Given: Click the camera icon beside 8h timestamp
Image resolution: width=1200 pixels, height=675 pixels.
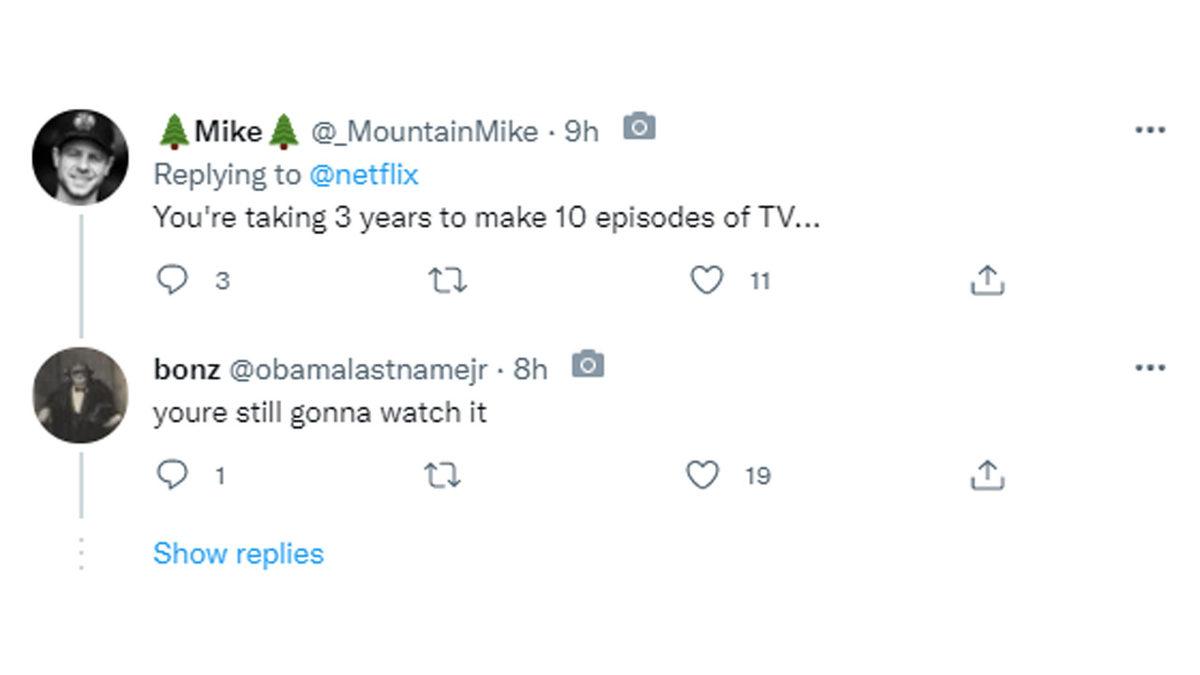Looking at the screenshot, I should pos(588,366).
